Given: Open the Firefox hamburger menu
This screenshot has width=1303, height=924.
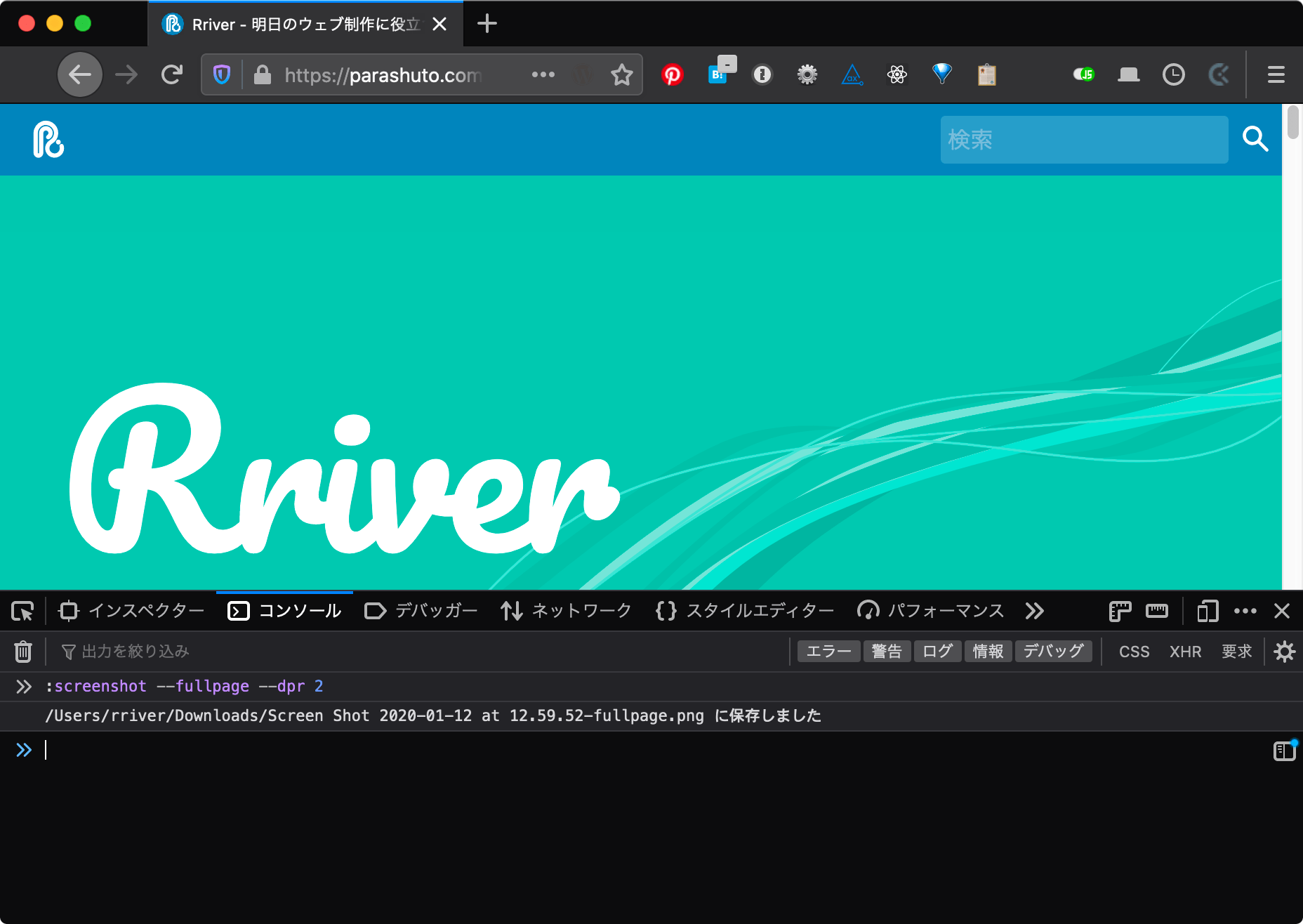Looking at the screenshot, I should [x=1276, y=74].
